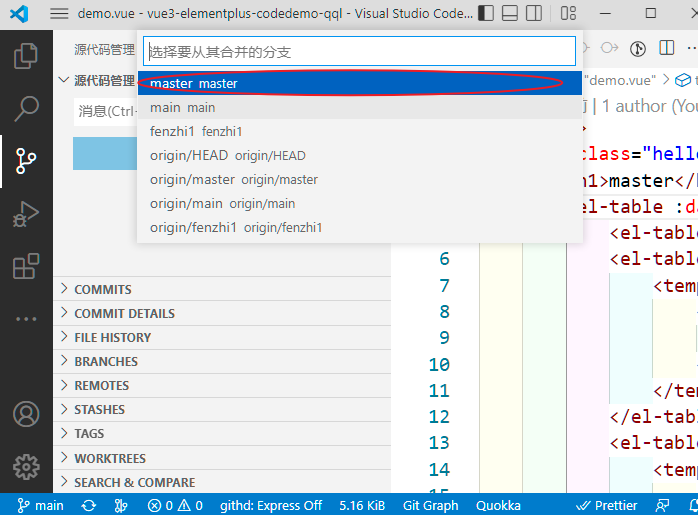Expand the COMMIT DETAILS section
Viewport: 698px width, 515px height.
(222, 313)
